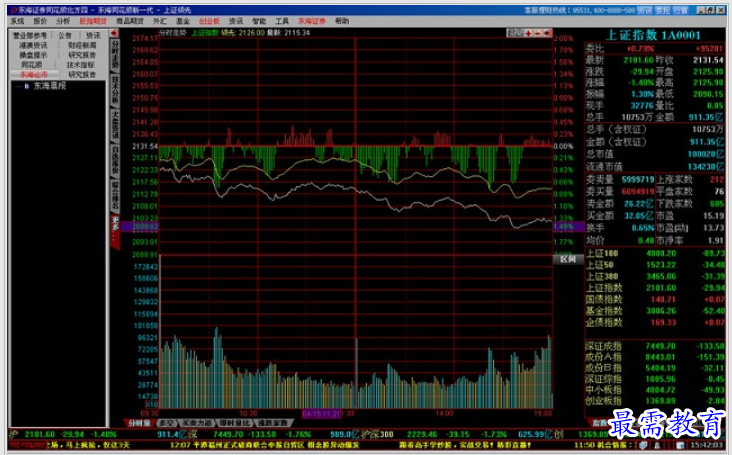
Task: Click 沪深300 value in status bar
Action: tap(422, 434)
